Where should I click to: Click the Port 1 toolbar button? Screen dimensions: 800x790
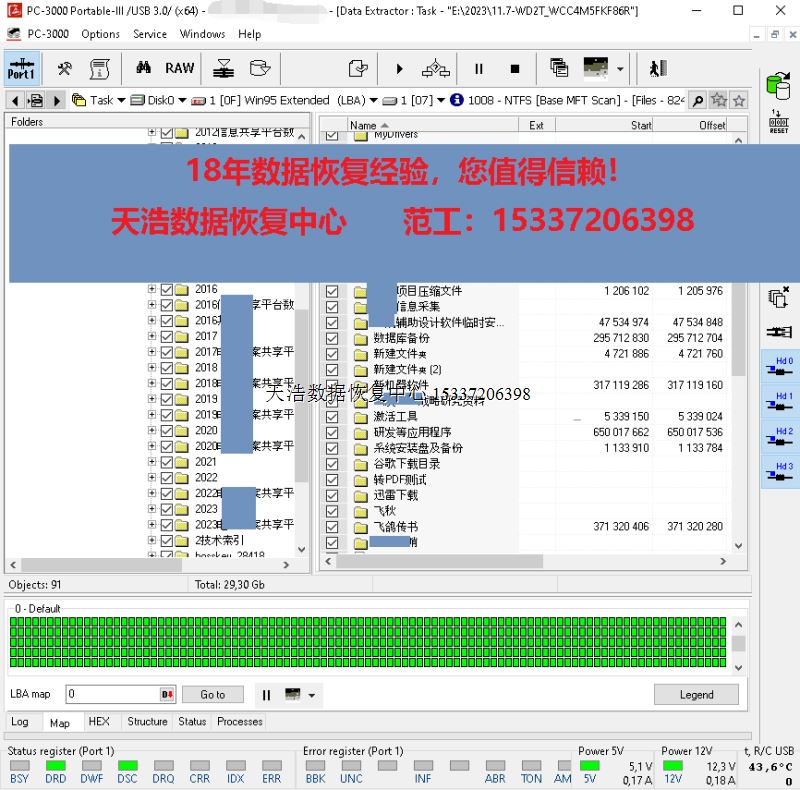[21, 69]
